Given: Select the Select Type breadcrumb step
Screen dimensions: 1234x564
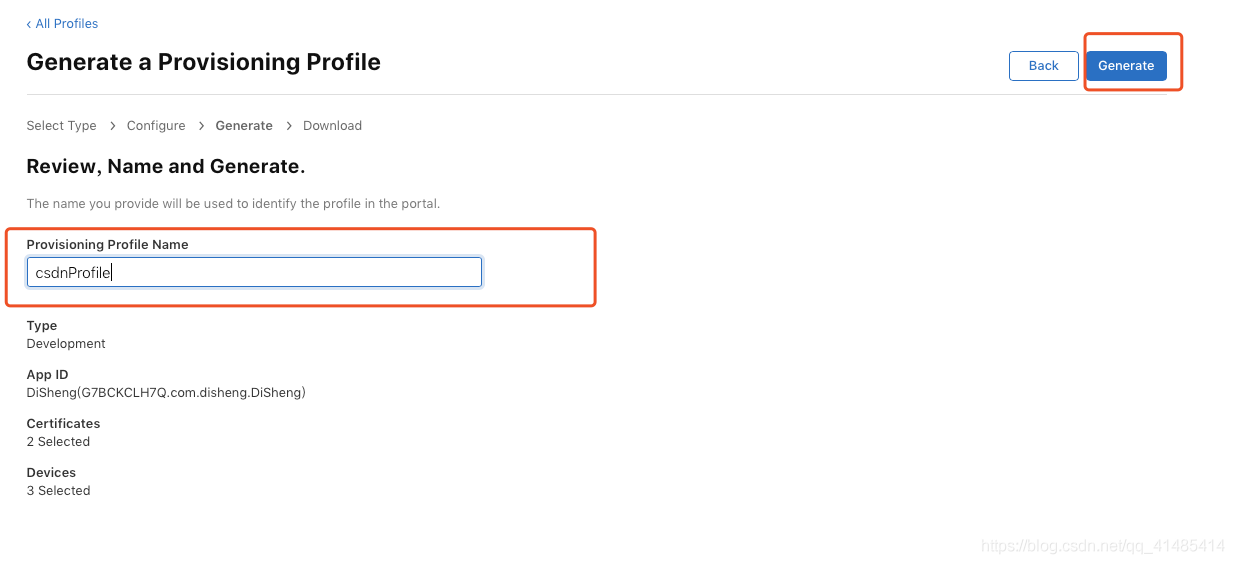Looking at the screenshot, I should click(x=61, y=126).
